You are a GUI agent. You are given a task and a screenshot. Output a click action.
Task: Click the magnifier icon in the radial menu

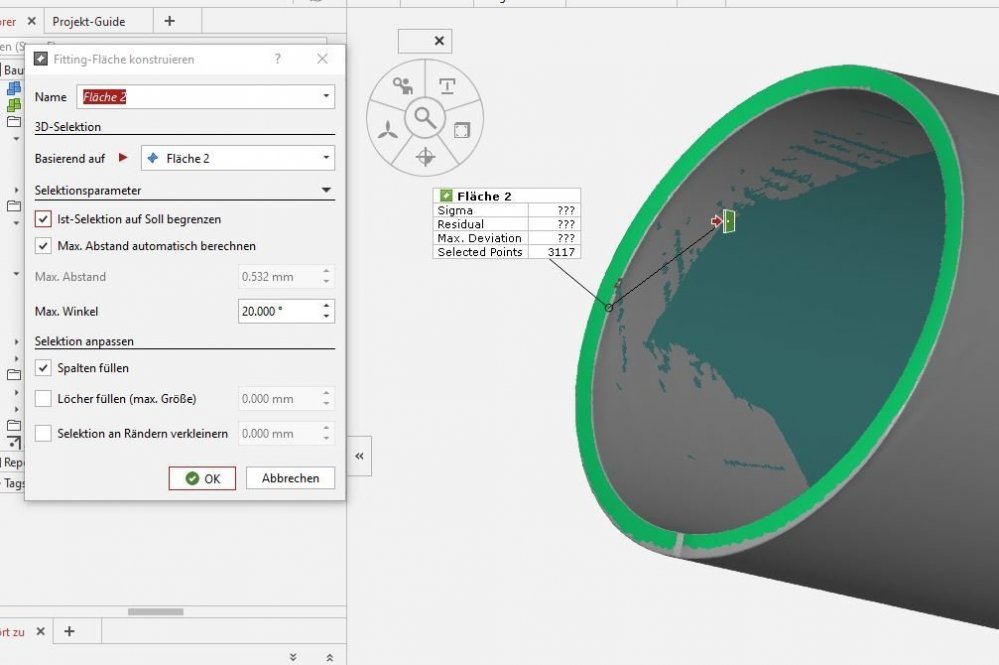pyautogui.click(x=426, y=118)
